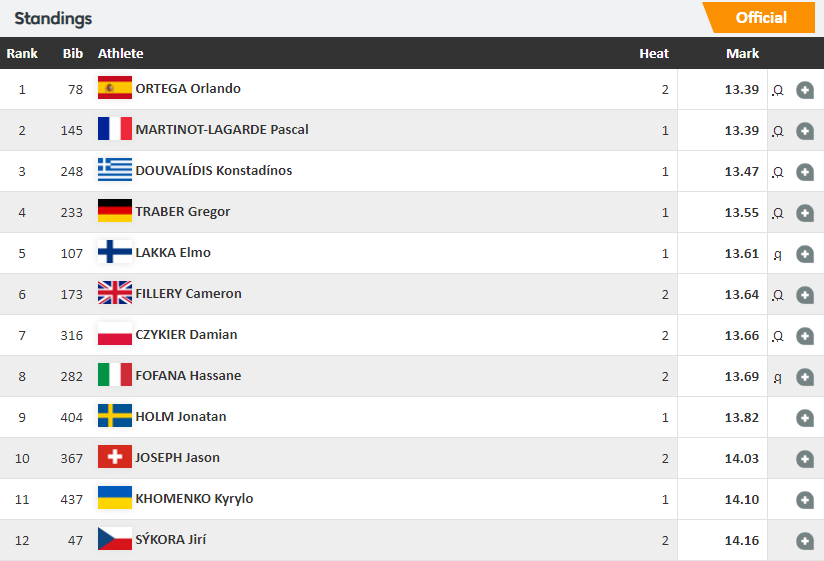Click the plus icon beside TRABER Gregor's mark
This screenshot has width=824, height=561.
click(805, 213)
